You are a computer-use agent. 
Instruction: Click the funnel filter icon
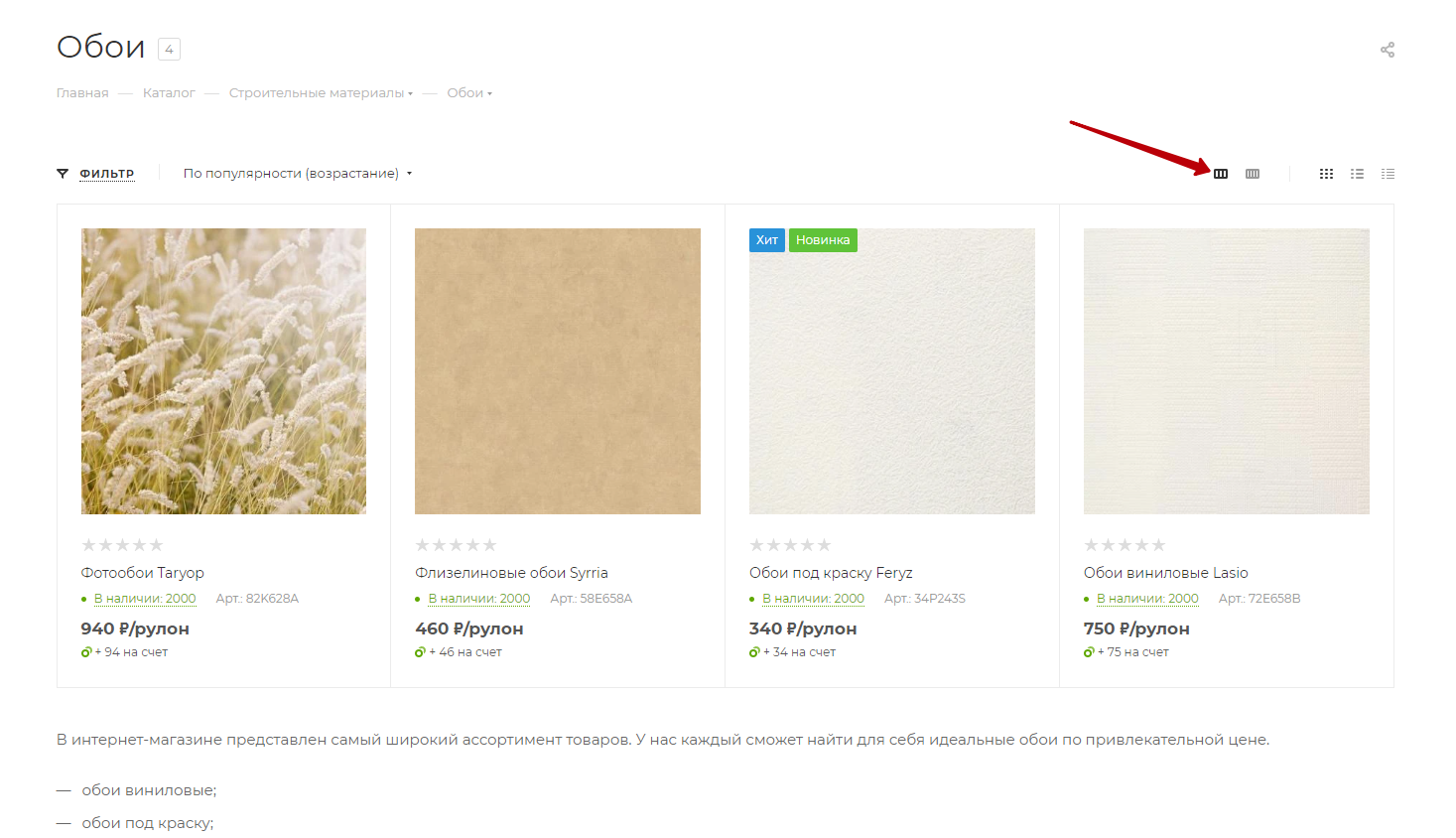[x=63, y=174]
